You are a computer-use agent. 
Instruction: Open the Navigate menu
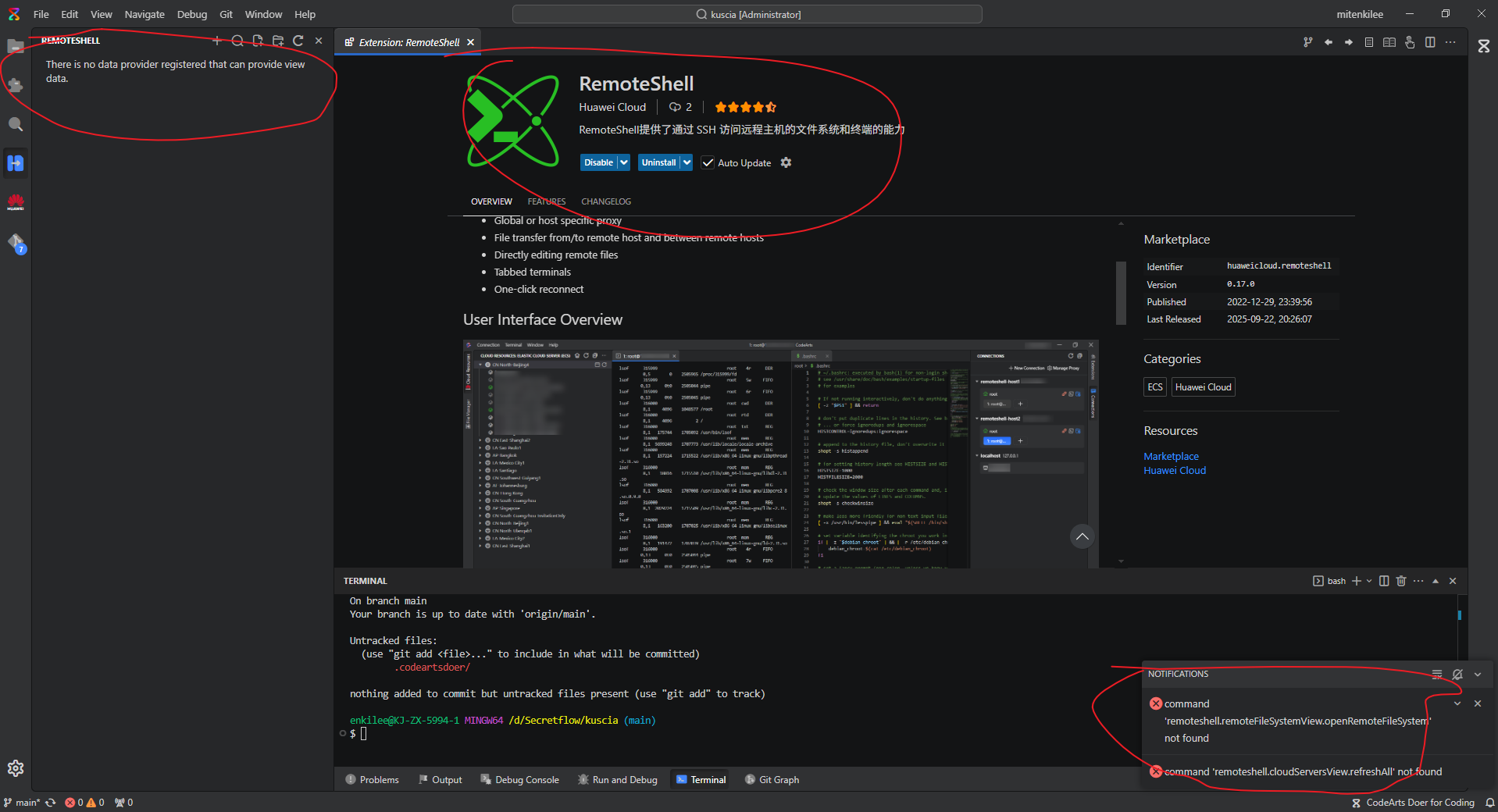(x=144, y=14)
